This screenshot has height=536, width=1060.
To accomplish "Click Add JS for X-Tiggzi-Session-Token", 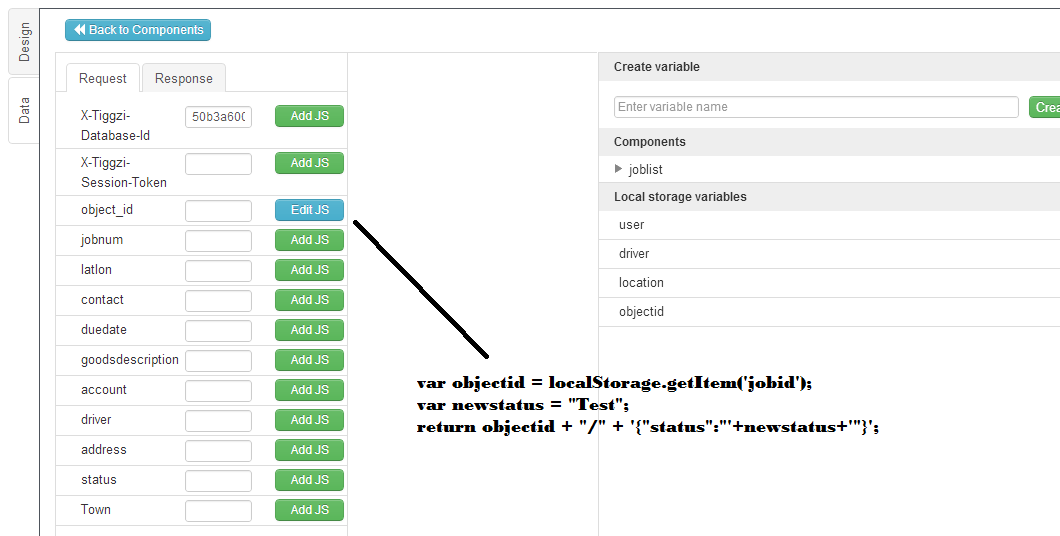I will point(309,163).
